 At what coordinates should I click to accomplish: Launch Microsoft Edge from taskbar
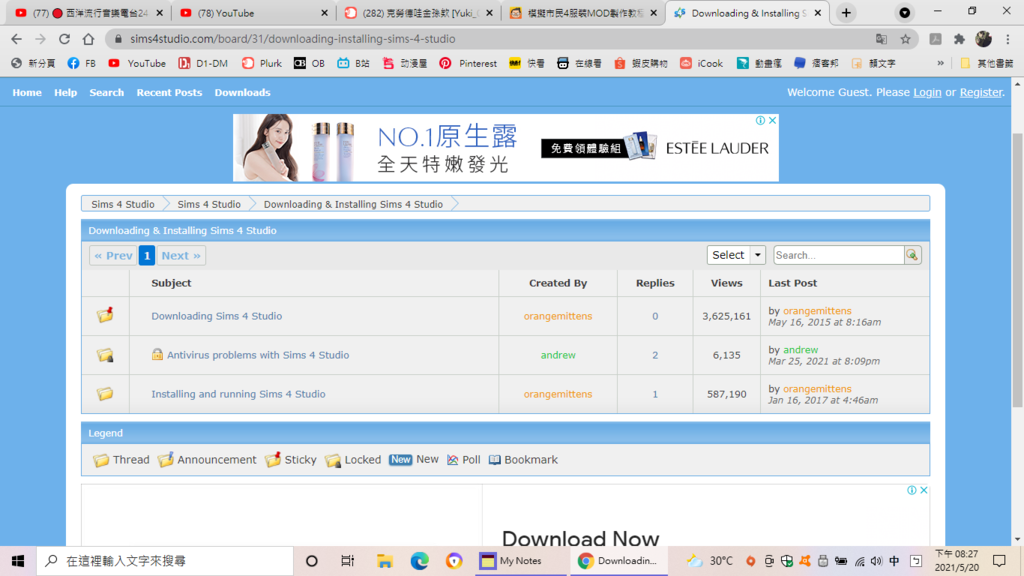click(419, 561)
